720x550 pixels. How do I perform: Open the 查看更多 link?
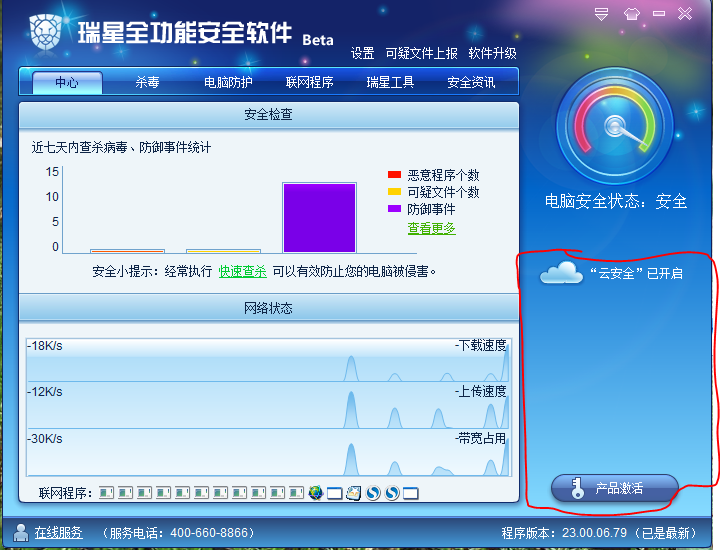tap(432, 228)
